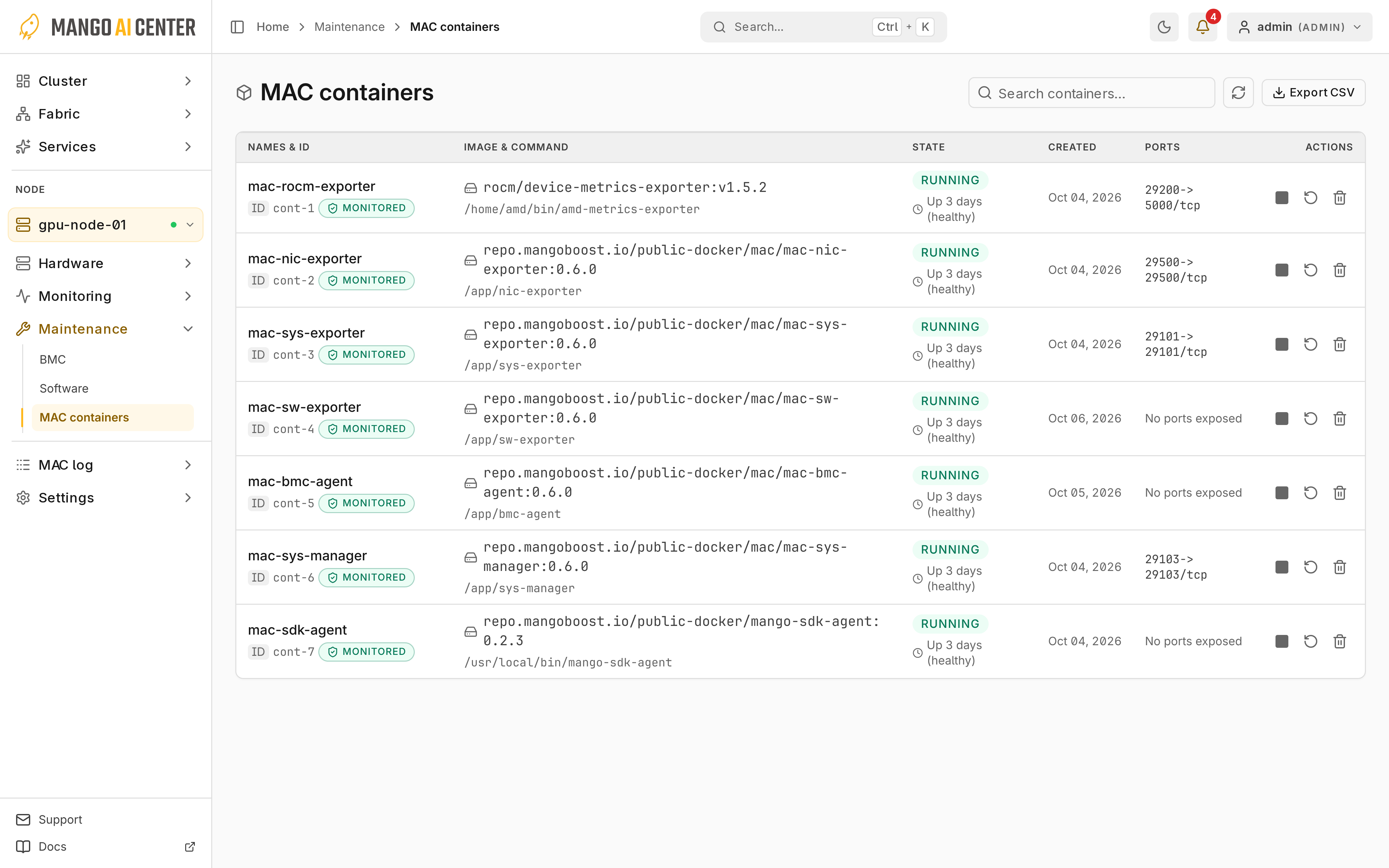1389x868 pixels.
Task: Collapse the Maintenance section
Action: click(105, 328)
